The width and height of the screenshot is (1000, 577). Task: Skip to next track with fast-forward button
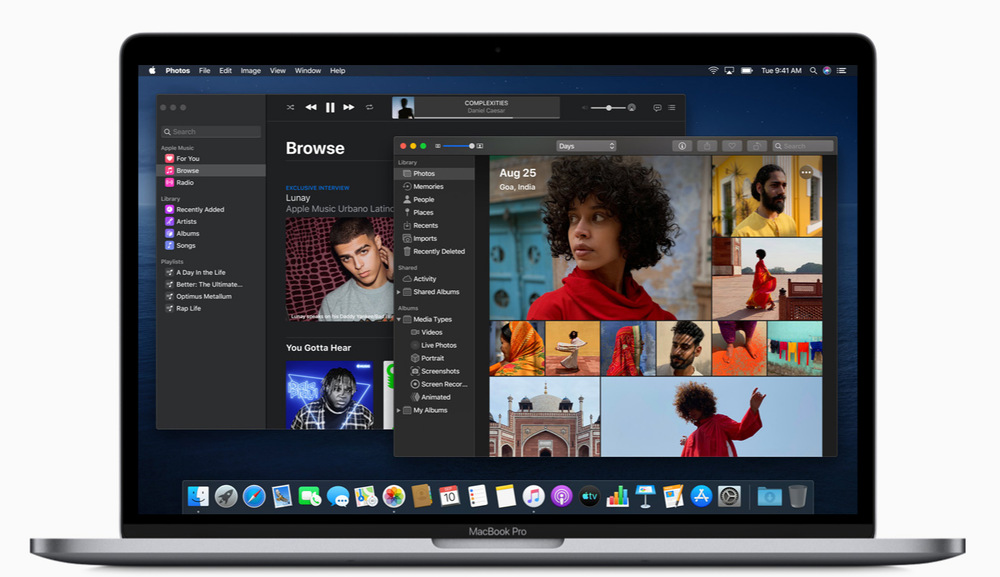349,107
